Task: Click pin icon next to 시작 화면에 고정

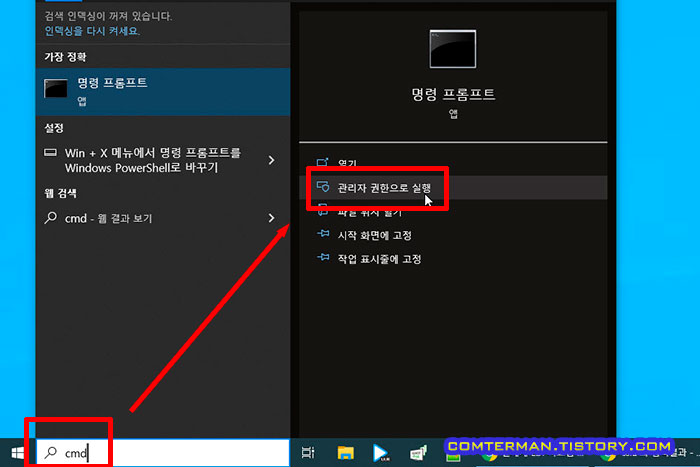Action: pyautogui.click(x=323, y=234)
